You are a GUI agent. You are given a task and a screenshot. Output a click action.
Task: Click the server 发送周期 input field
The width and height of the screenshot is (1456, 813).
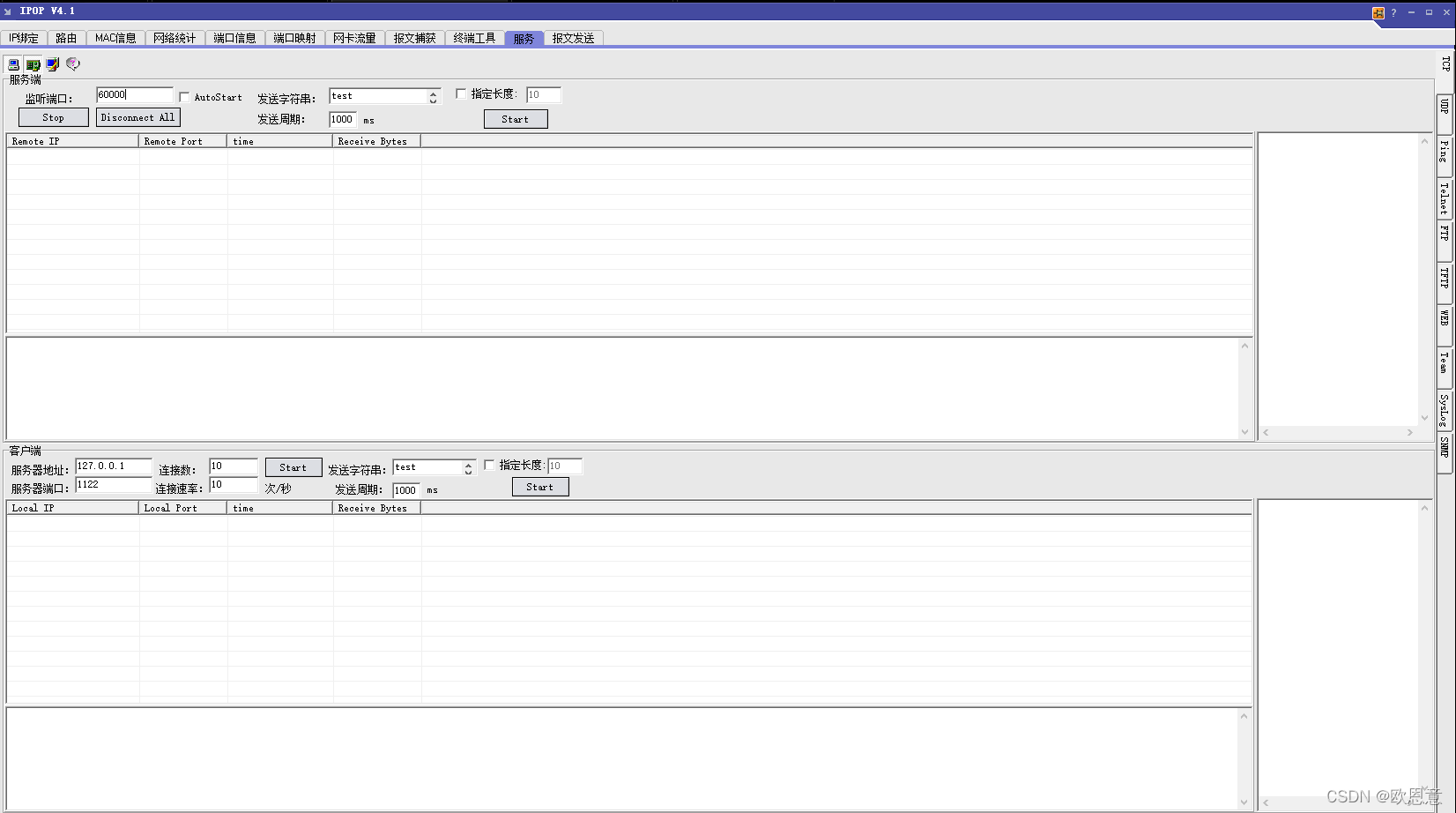pyautogui.click(x=343, y=119)
